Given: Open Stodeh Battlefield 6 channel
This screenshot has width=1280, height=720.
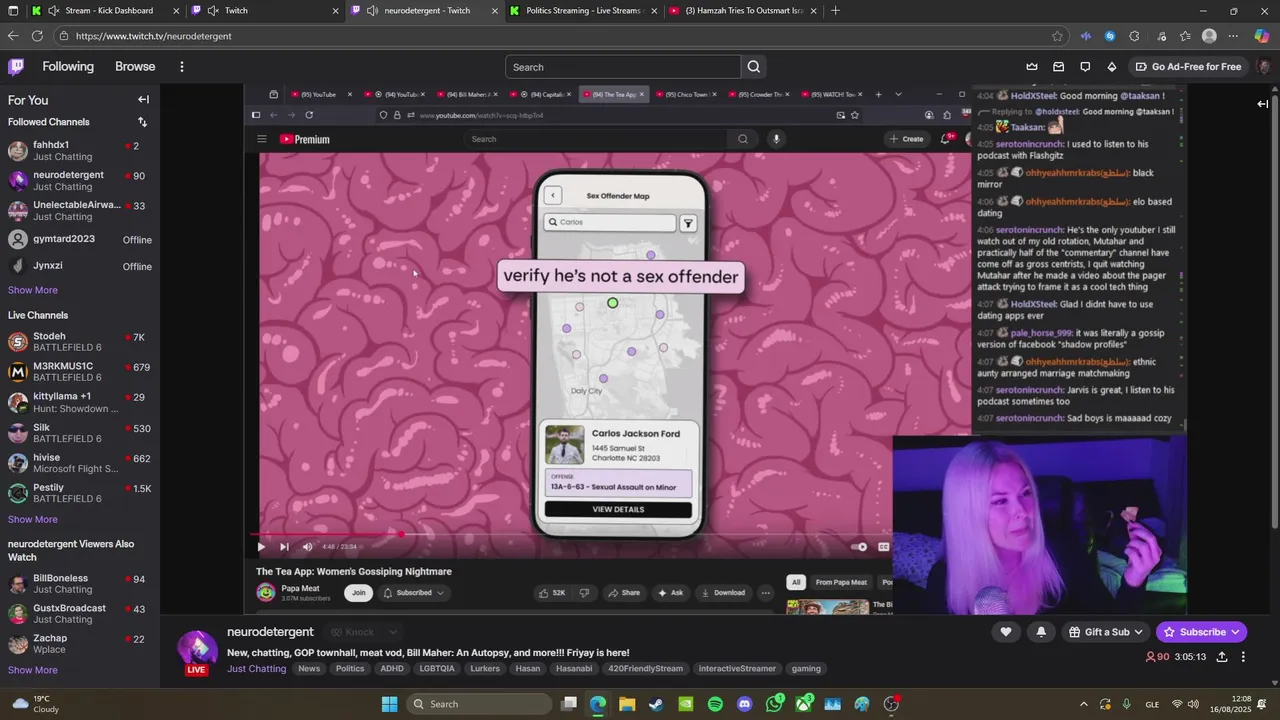Looking at the screenshot, I should (x=80, y=342).
